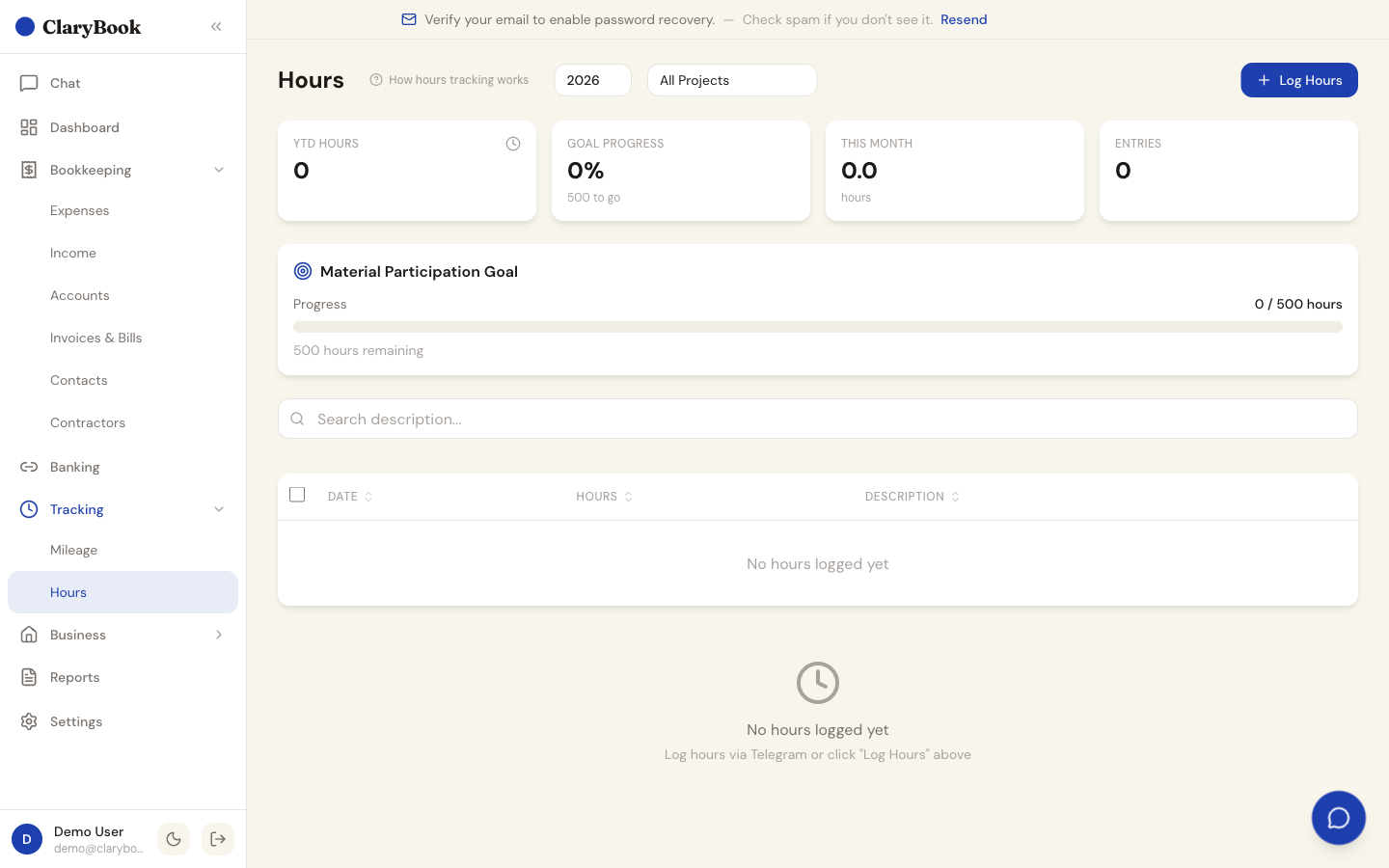Screen dimensions: 1389x868
Task: Click the dark mode moon icon
Action: click(174, 839)
